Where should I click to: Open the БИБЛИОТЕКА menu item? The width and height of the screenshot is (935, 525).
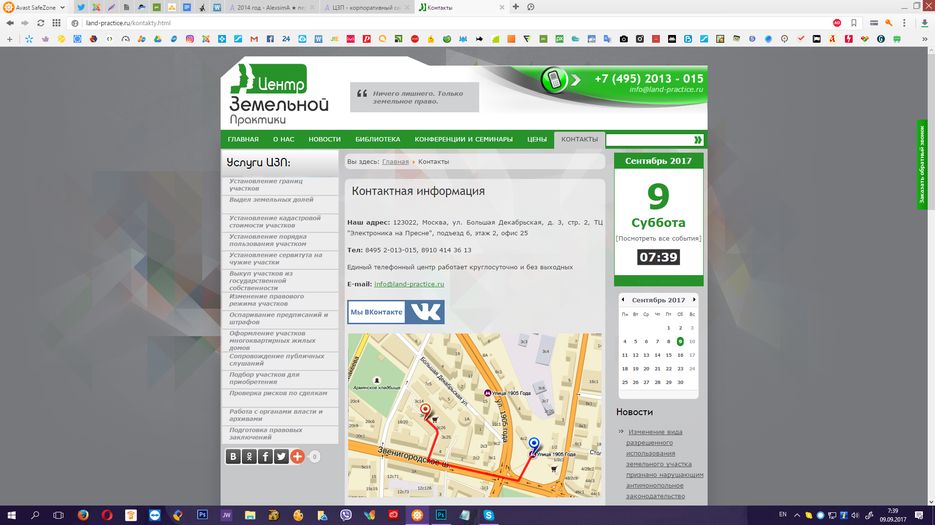point(377,139)
